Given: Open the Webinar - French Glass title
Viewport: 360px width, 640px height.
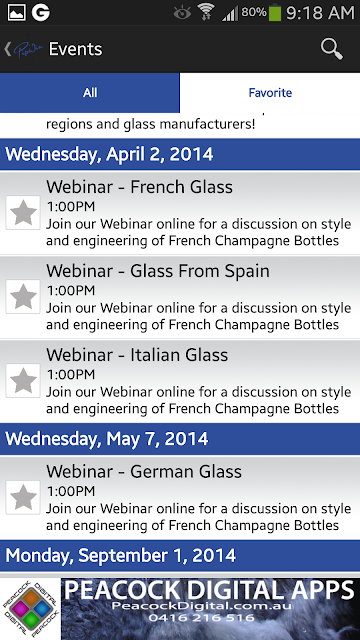Looking at the screenshot, I should 139,187.
